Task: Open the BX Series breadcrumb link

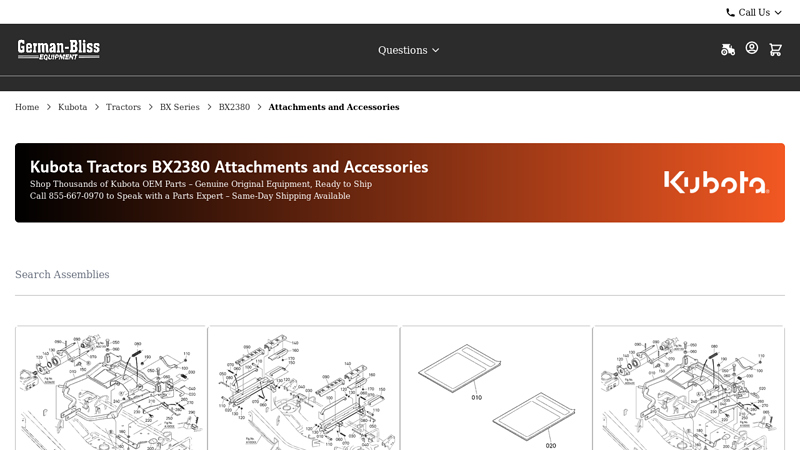Action: tap(180, 107)
